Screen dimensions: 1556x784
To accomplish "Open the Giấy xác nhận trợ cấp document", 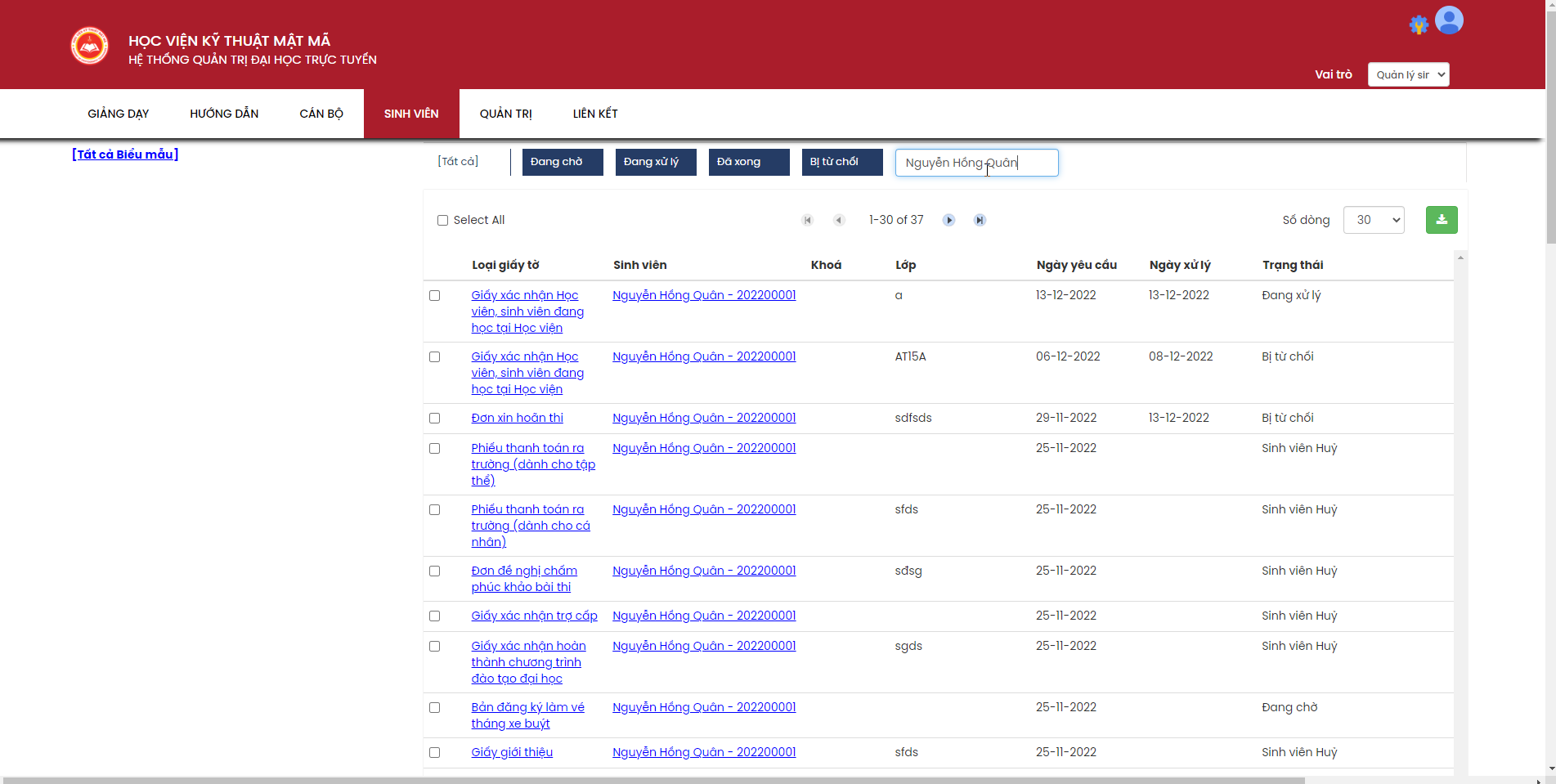I will [x=534, y=616].
